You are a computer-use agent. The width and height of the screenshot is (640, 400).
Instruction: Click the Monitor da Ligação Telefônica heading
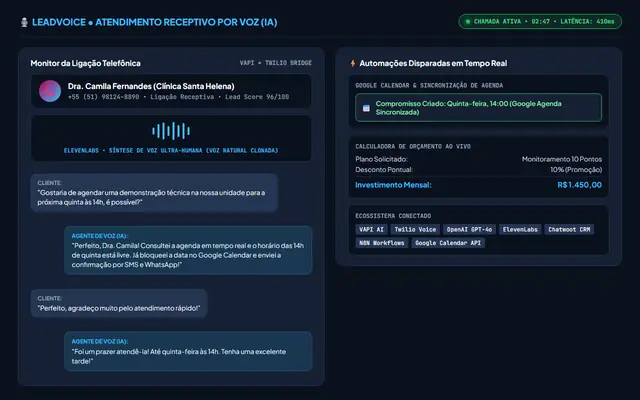[85, 63]
